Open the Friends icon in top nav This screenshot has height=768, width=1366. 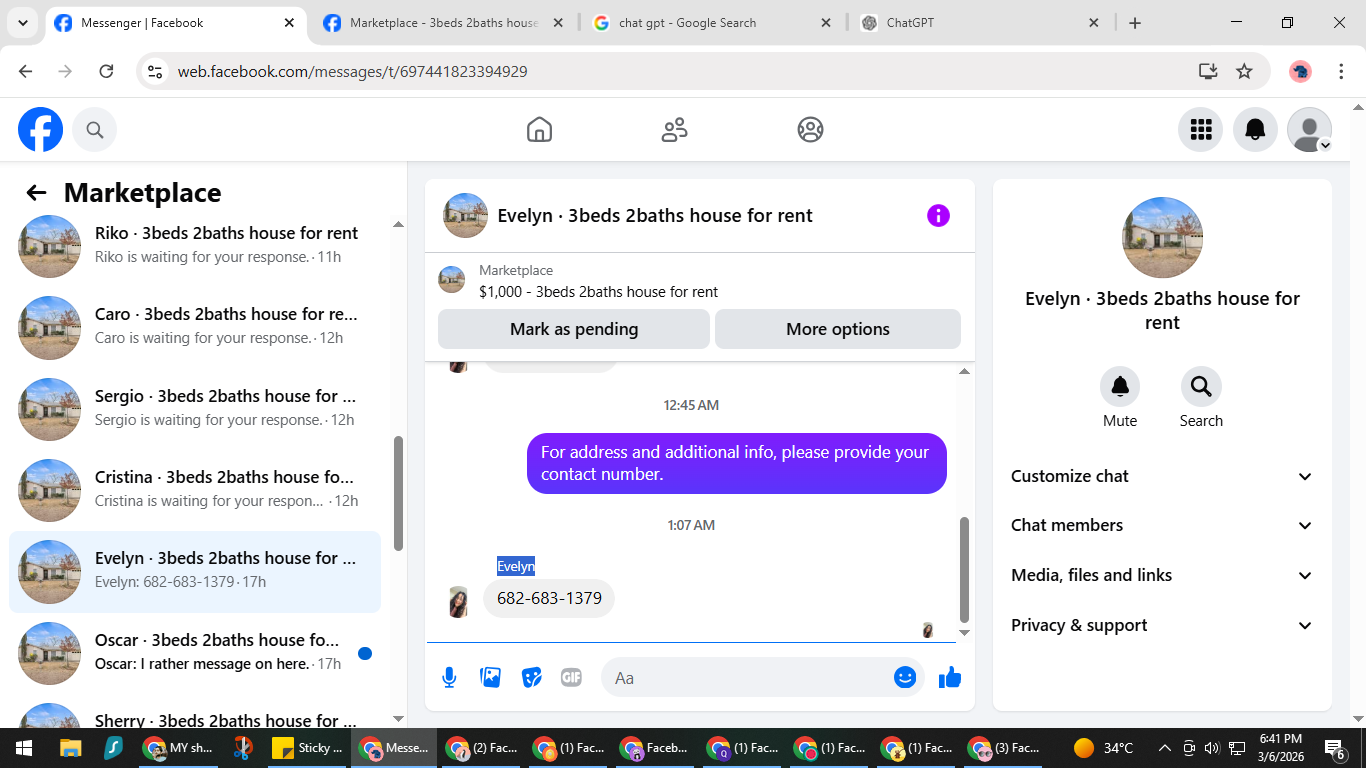point(675,130)
